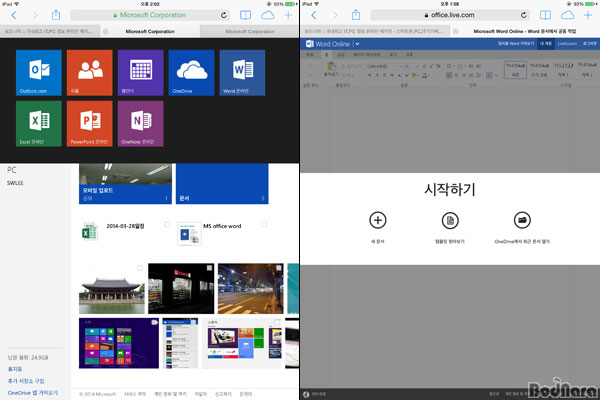Screen dimensions: 600x400
Task: Open the People tile with two figures
Action: tap(90, 72)
